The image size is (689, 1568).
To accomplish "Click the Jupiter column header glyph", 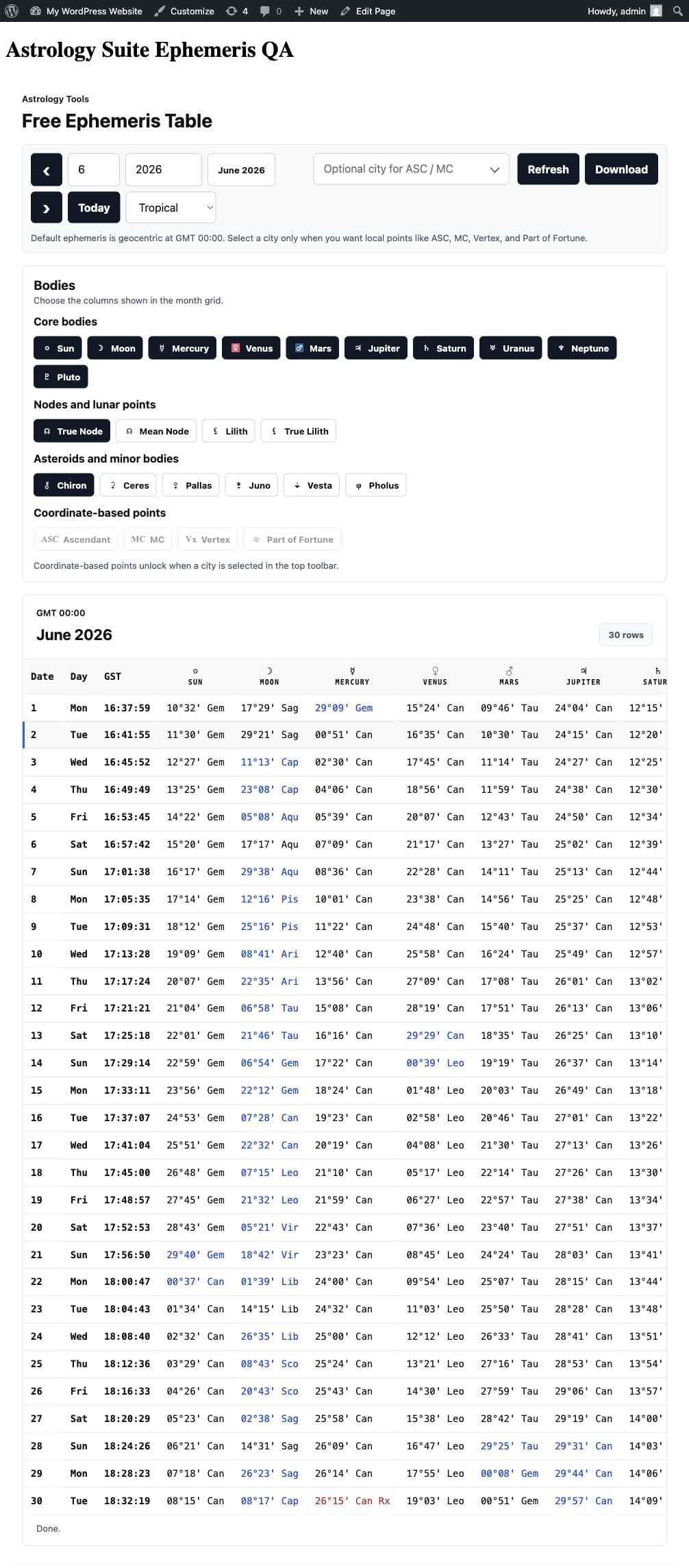I will 584,671.
